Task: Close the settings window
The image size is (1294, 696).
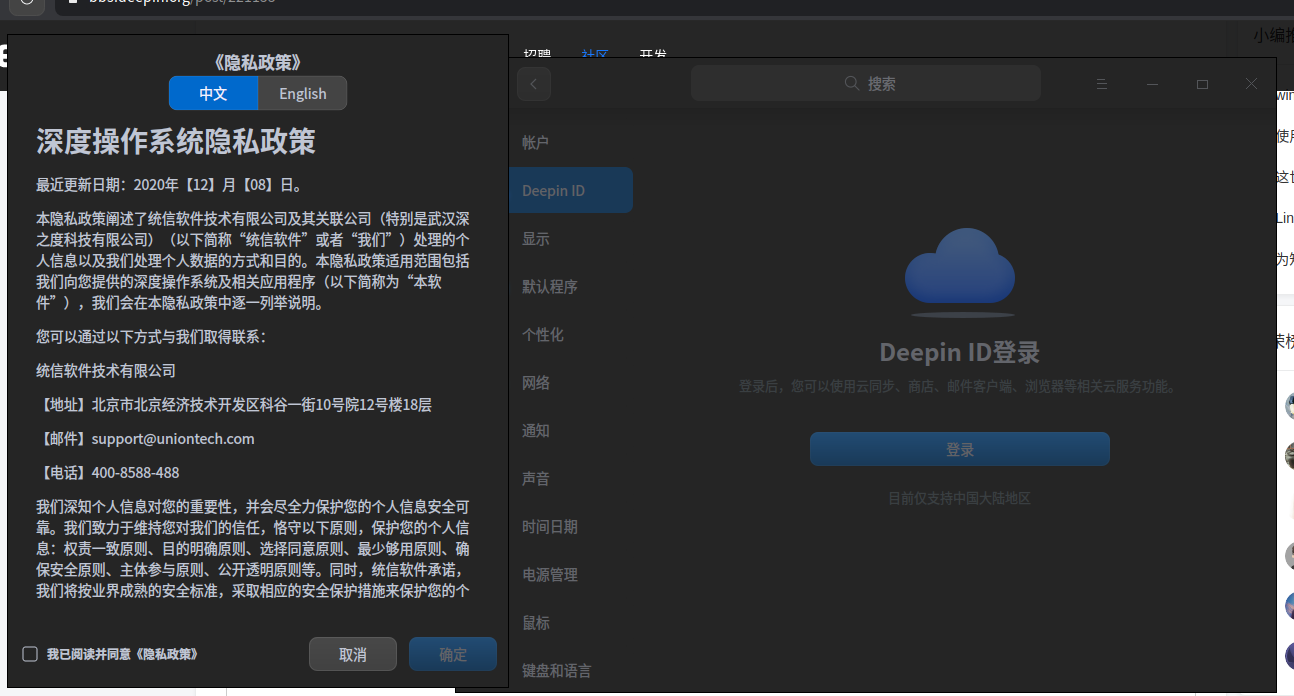Action: pos(1251,85)
